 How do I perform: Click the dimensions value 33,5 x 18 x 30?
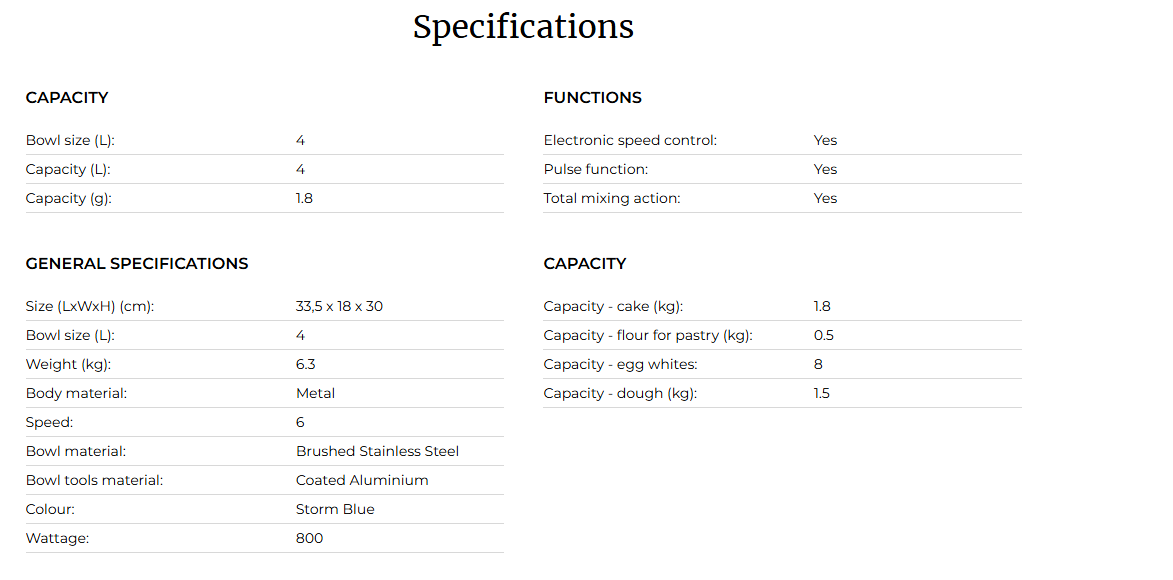pyautogui.click(x=340, y=307)
